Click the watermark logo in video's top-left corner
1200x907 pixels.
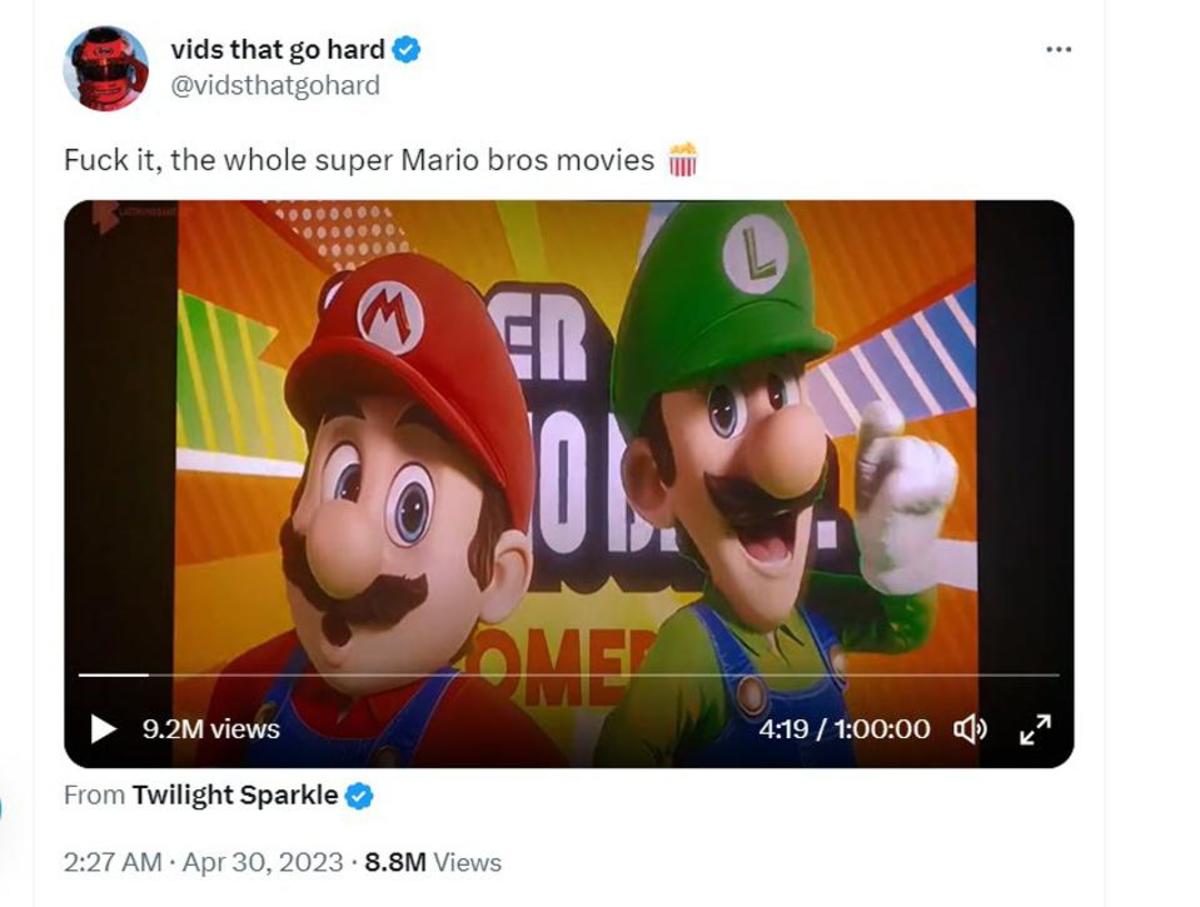[105, 217]
